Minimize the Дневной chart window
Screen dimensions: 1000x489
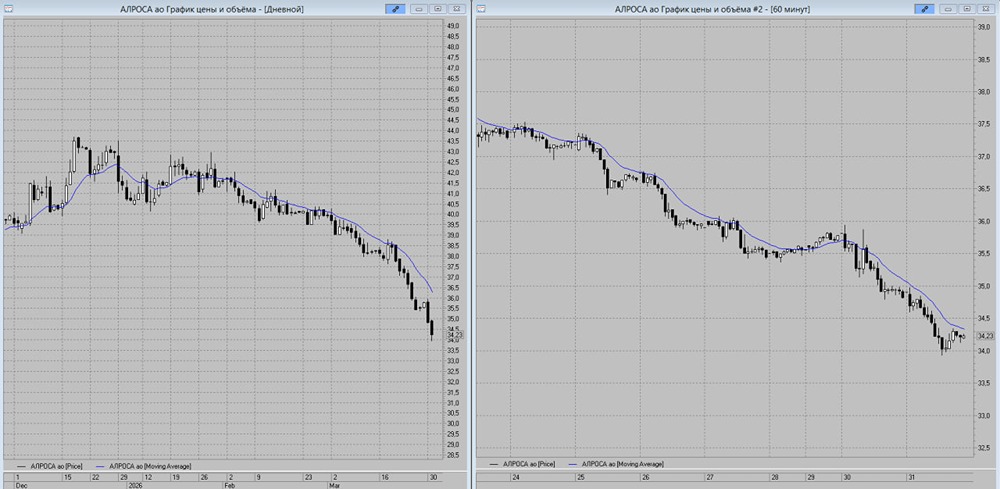(x=419, y=9)
